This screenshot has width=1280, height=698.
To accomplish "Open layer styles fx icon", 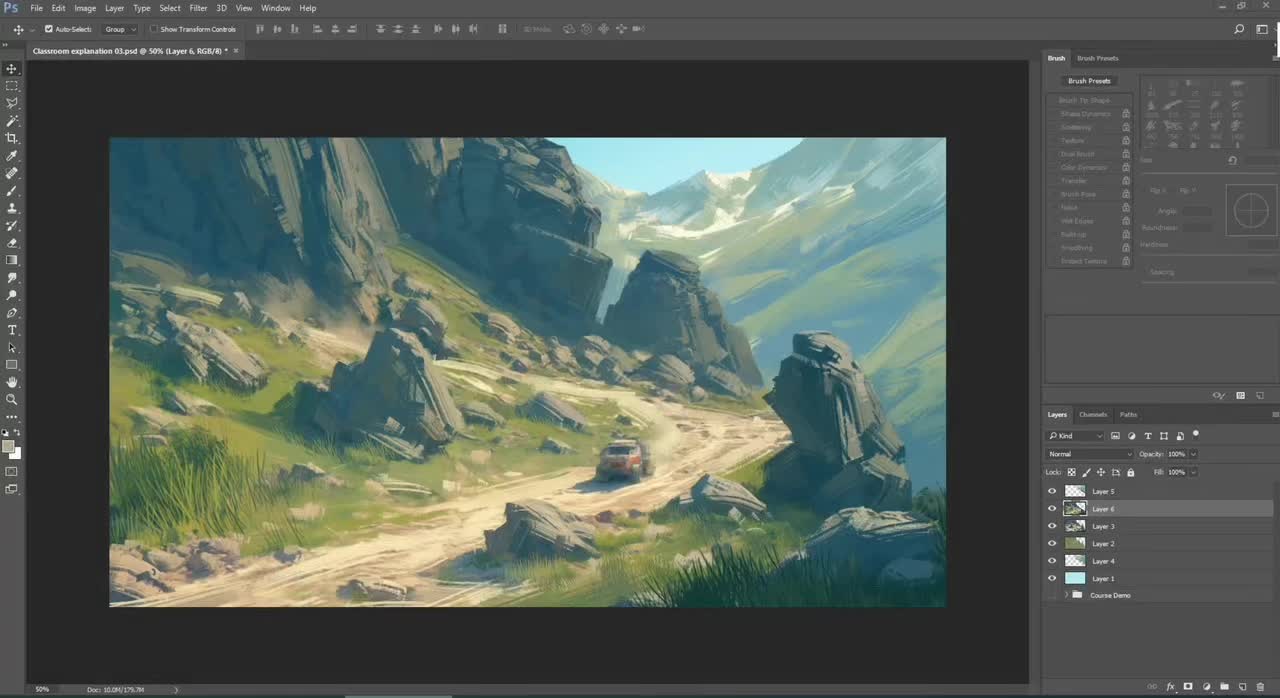I will click(1170, 687).
